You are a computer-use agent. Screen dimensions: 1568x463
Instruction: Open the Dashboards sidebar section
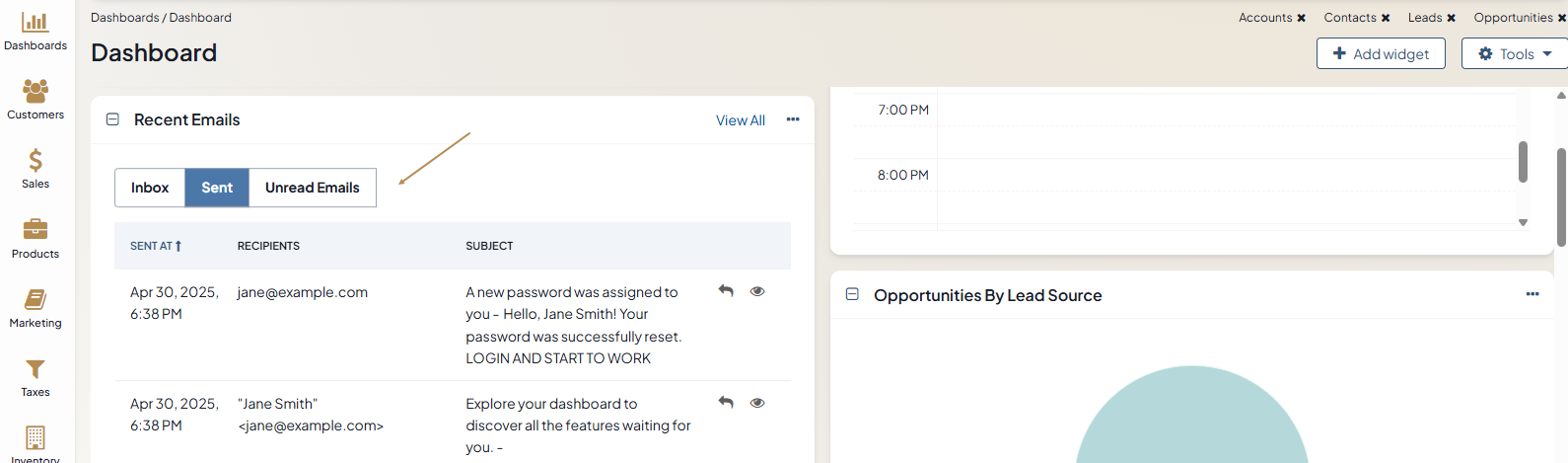click(36, 32)
